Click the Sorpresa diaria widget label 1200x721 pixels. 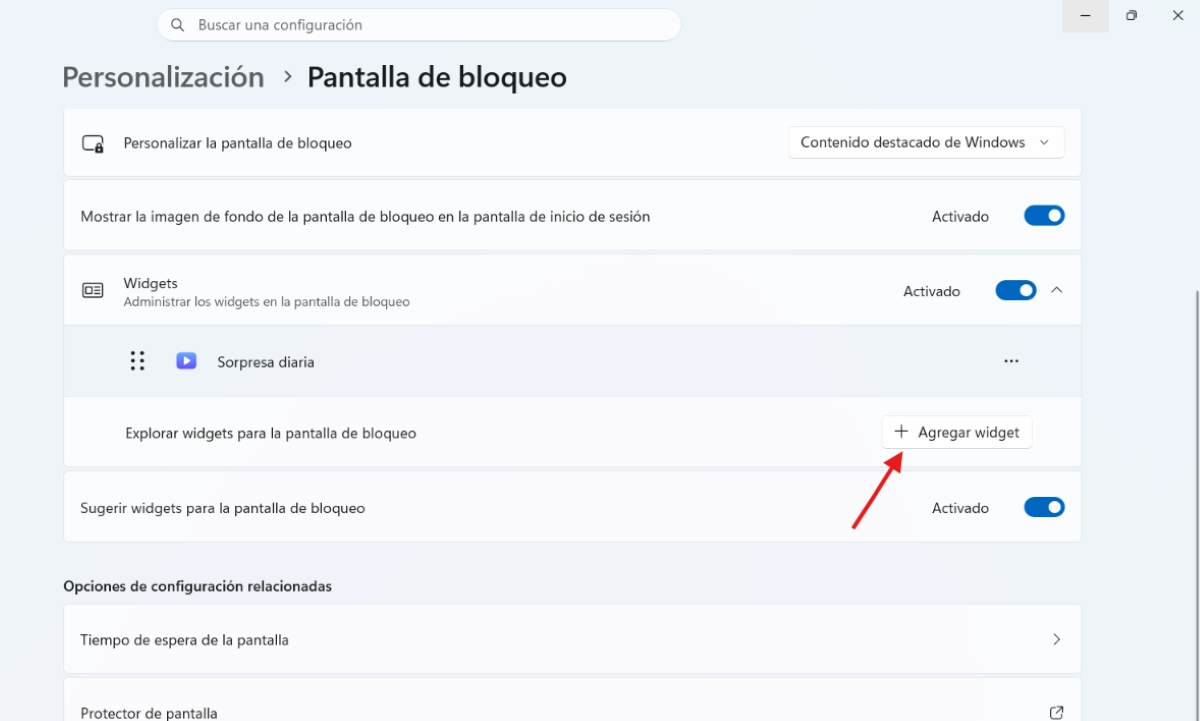click(266, 362)
